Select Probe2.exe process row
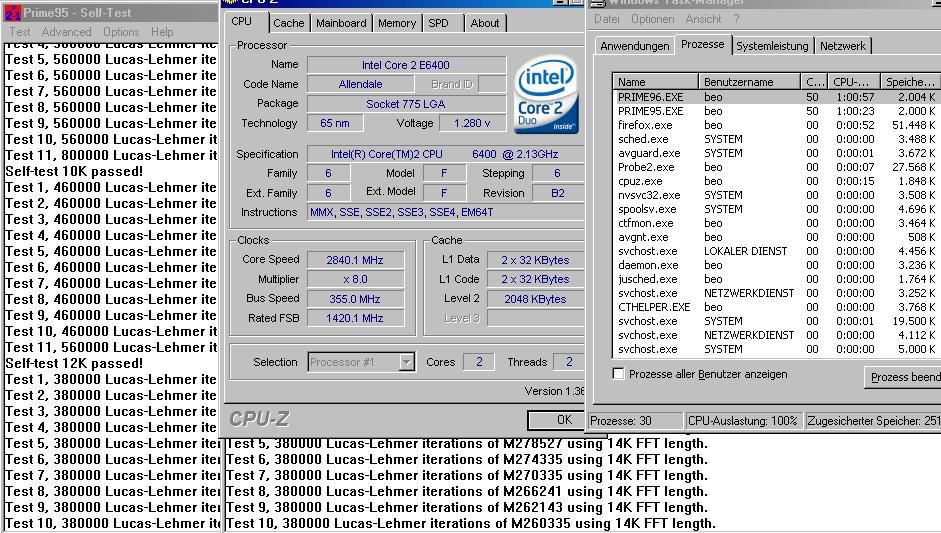Viewport: 941px width, 533px height. pyautogui.click(x=777, y=167)
